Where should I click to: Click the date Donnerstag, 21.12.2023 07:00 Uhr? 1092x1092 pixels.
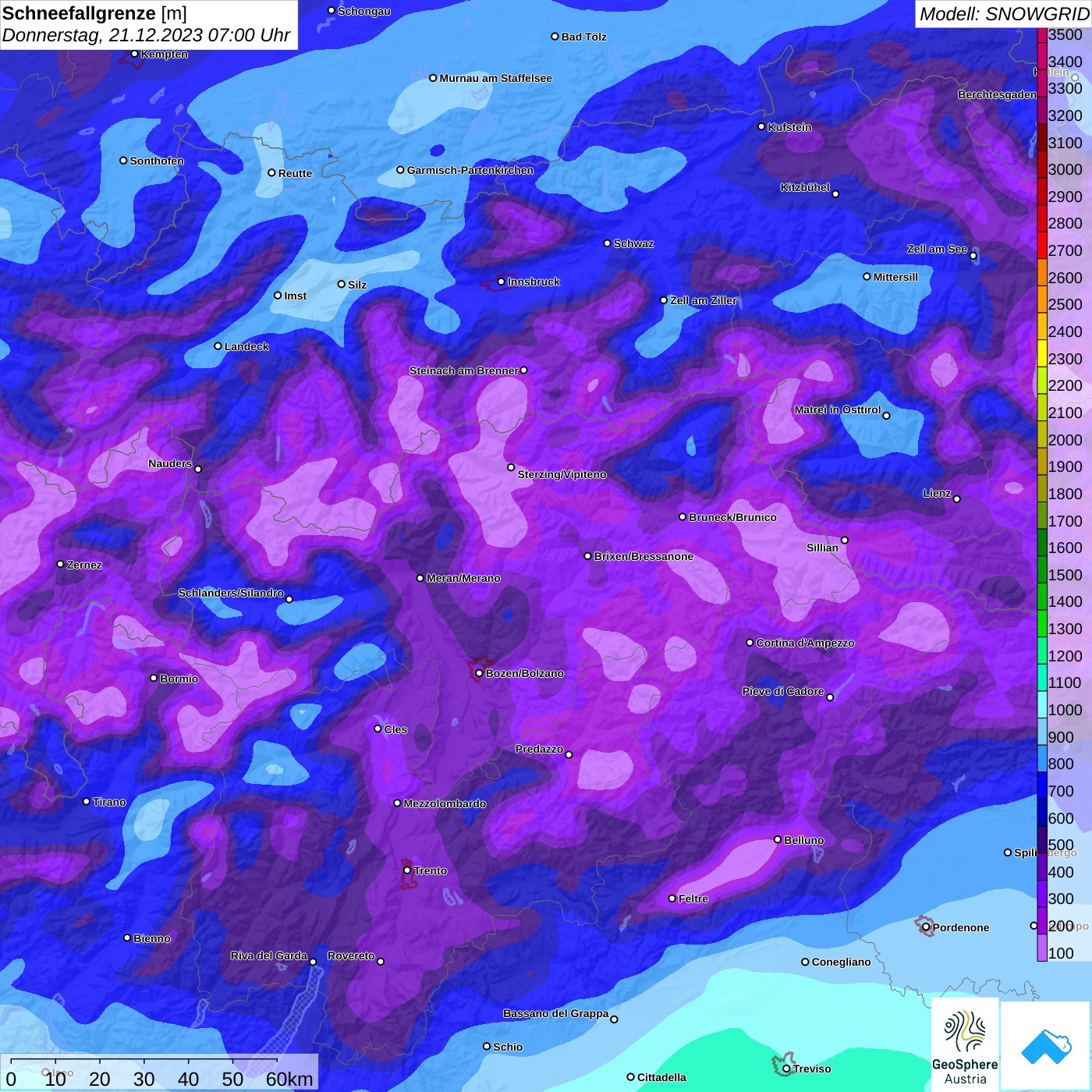pos(146,35)
